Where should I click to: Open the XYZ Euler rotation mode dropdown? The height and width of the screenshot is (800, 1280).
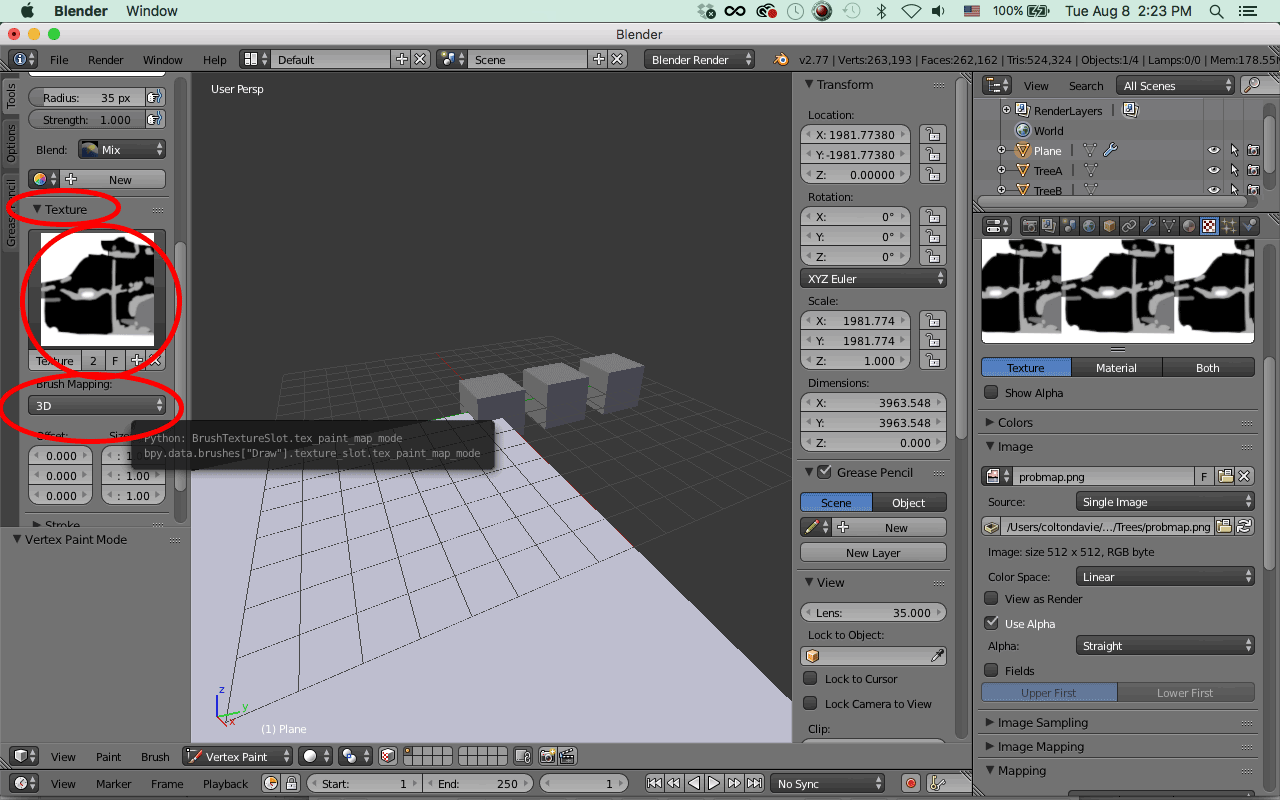[x=874, y=278]
